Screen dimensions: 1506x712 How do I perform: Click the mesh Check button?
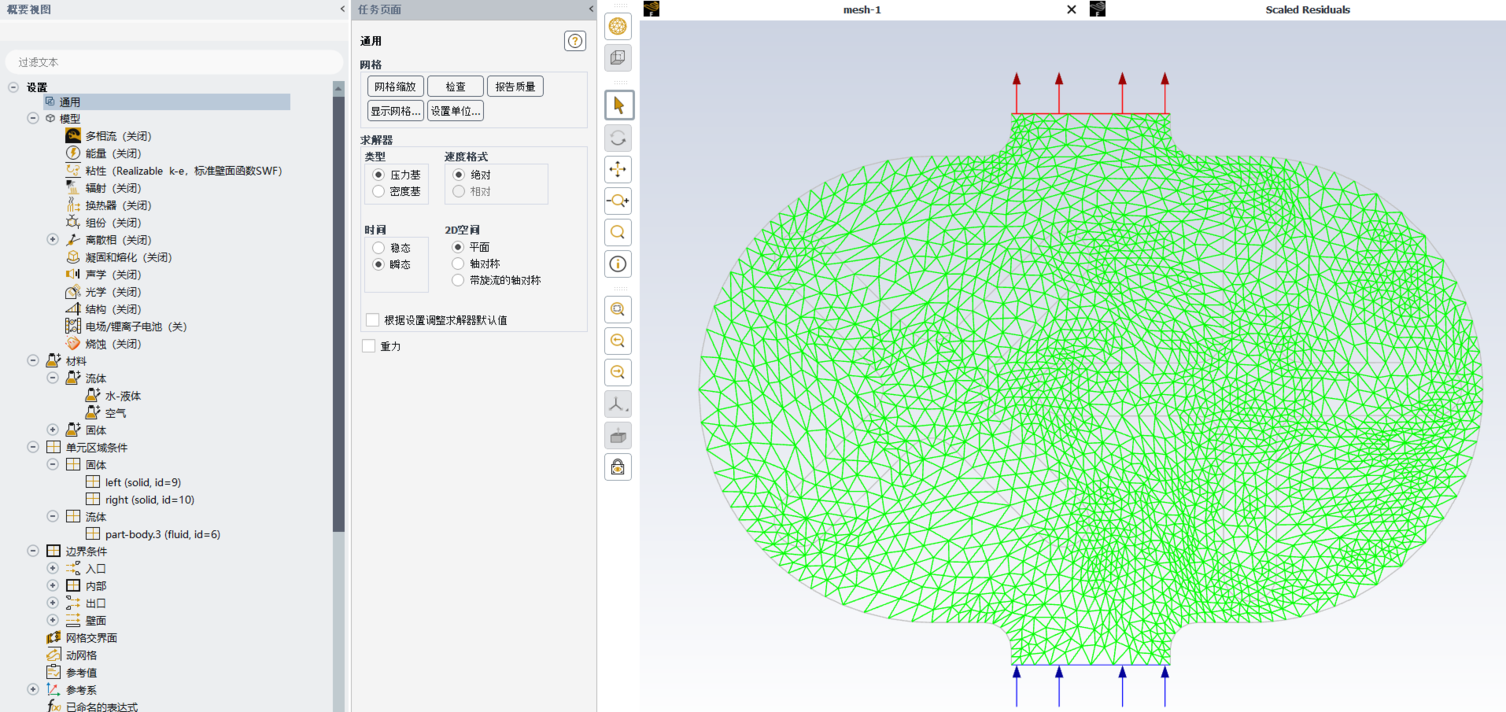pyautogui.click(x=455, y=87)
